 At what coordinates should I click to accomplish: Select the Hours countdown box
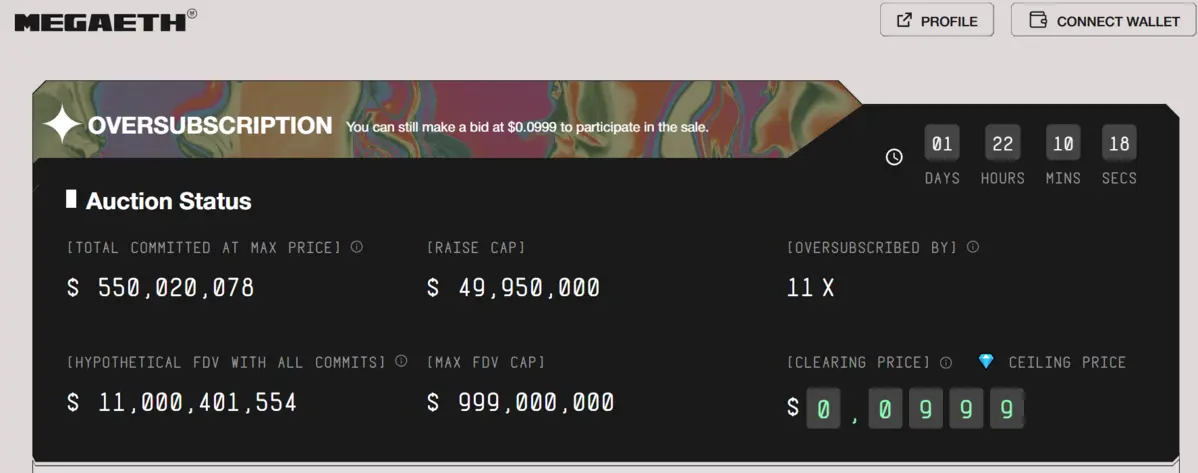click(1002, 144)
